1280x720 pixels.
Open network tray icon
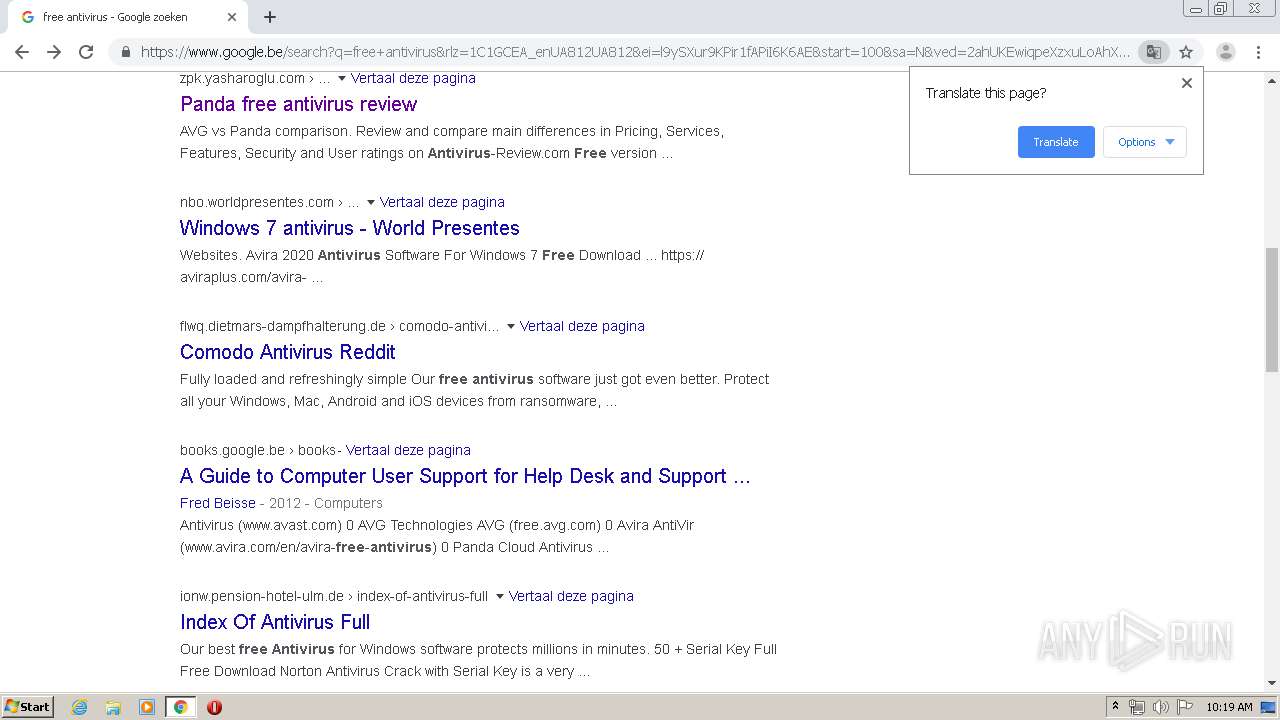pyautogui.click(x=1137, y=707)
